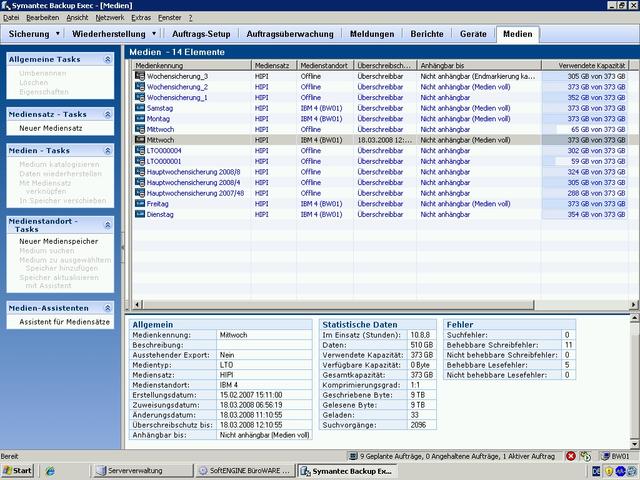Screen dimensions: 640x480
Task: Click the BW01 server icon in status bar
Action: click(x=605, y=456)
